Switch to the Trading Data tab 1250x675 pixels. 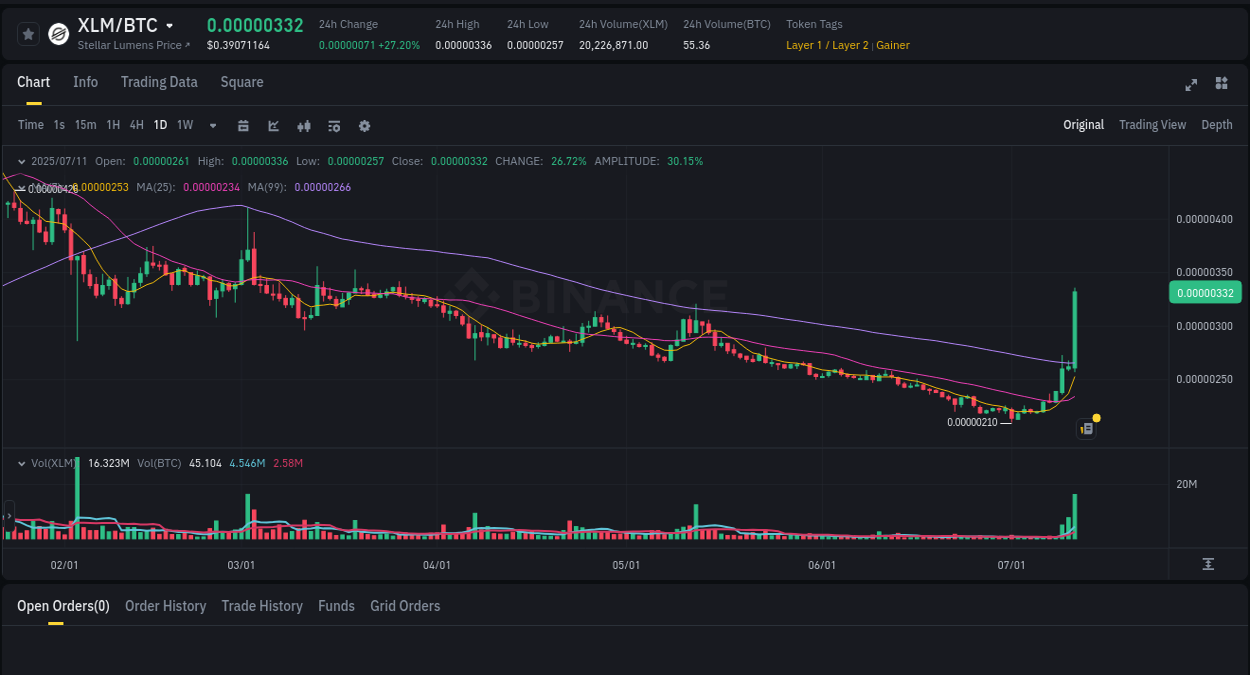tap(159, 82)
